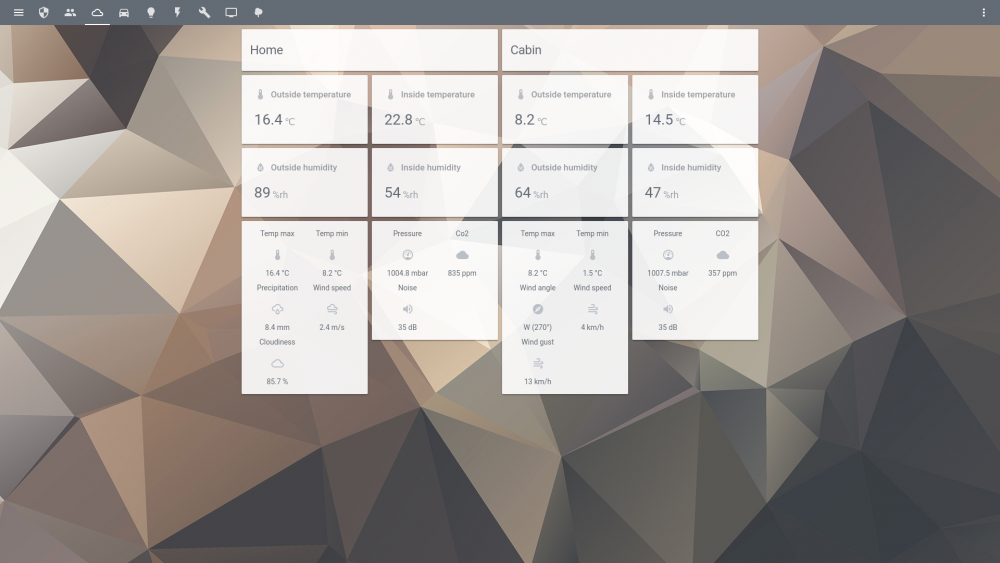1000x563 pixels.
Task: Switch to the wrench tools tab
Action: (x=204, y=12)
